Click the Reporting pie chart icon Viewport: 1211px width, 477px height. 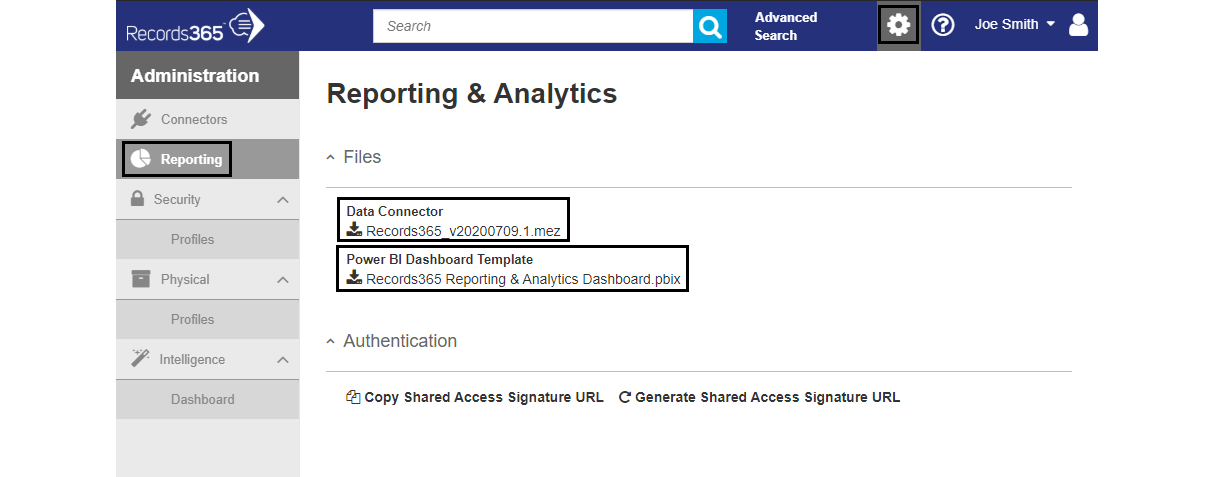[x=141, y=159]
